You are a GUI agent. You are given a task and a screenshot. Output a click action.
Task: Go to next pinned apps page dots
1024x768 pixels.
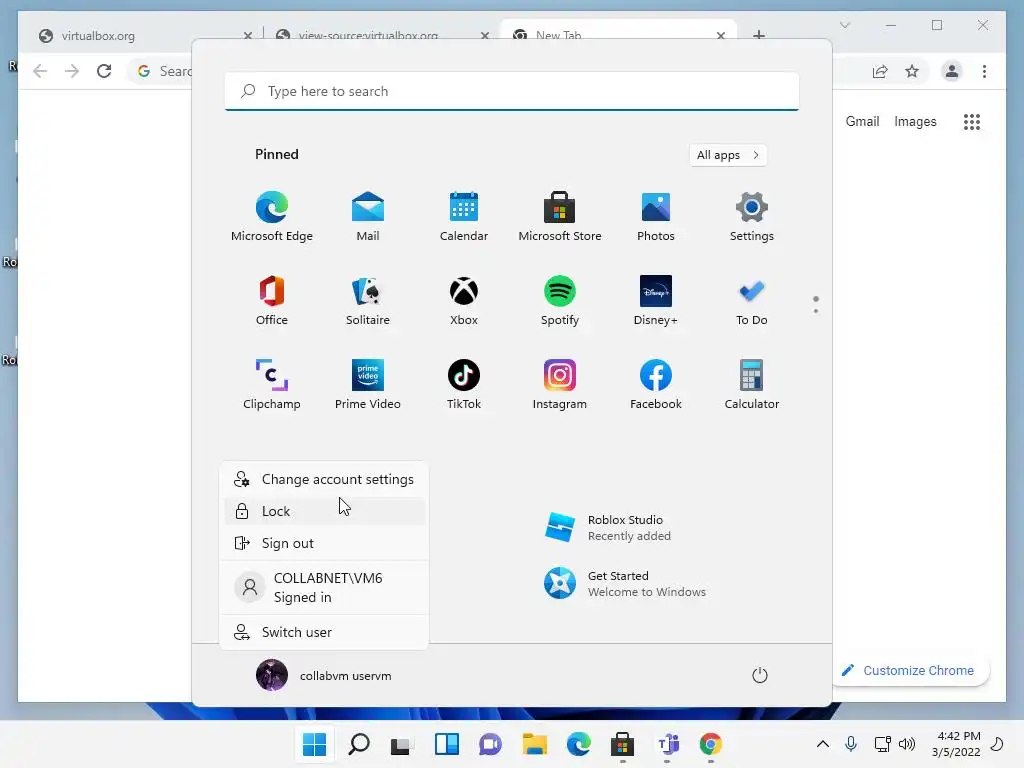[x=816, y=304]
